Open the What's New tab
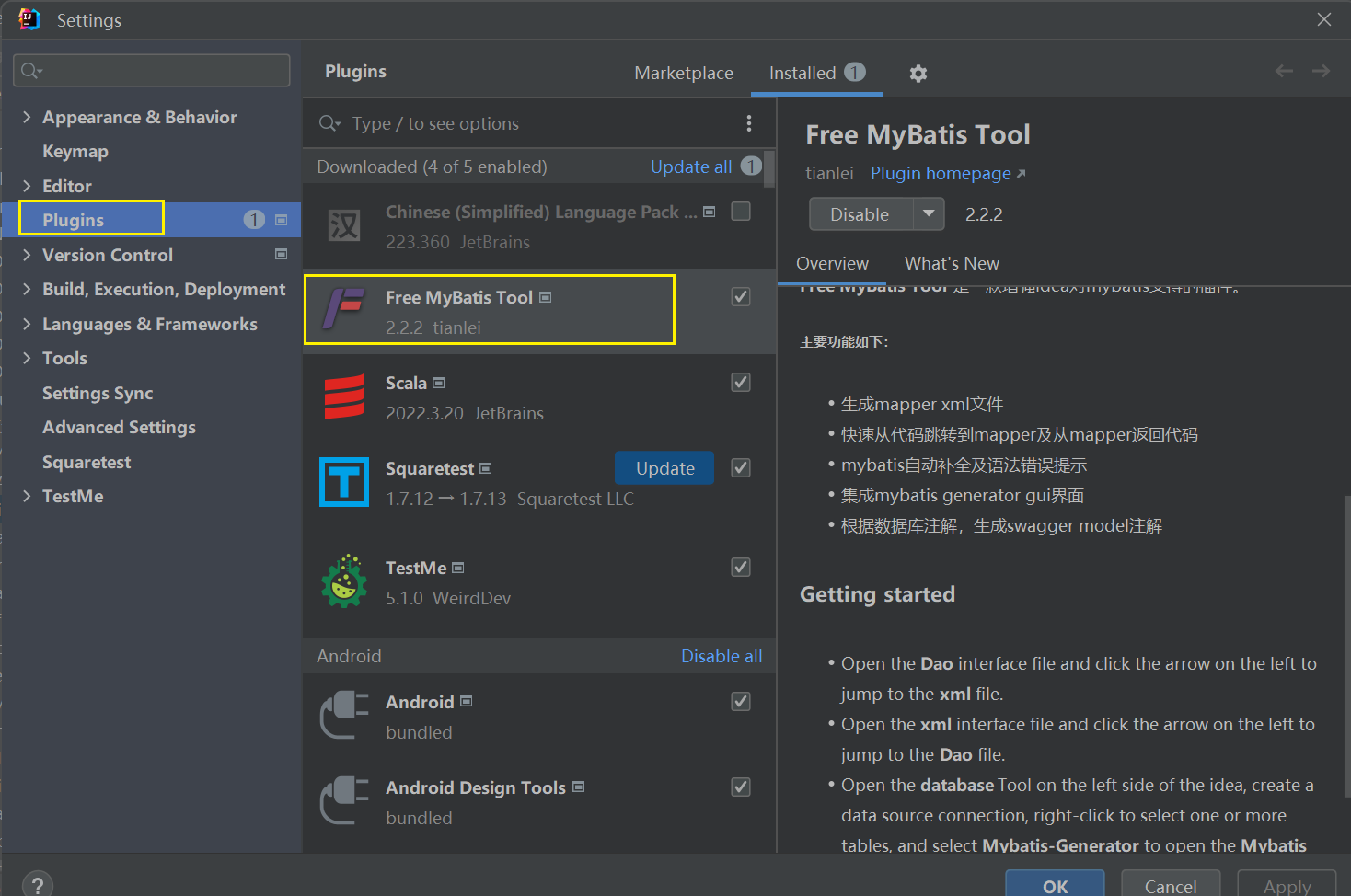Screen dimensions: 1351x896 pos(952,263)
